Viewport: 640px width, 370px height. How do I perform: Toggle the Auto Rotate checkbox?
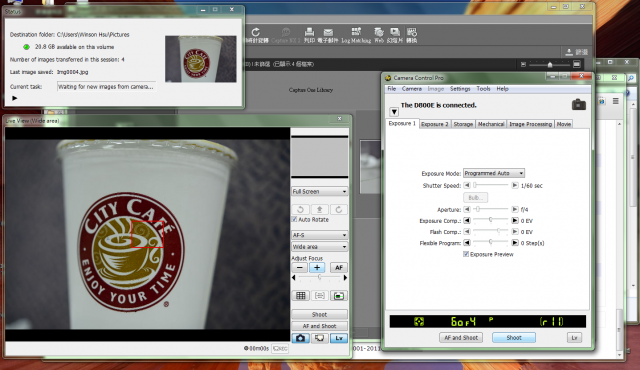[294, 219]
